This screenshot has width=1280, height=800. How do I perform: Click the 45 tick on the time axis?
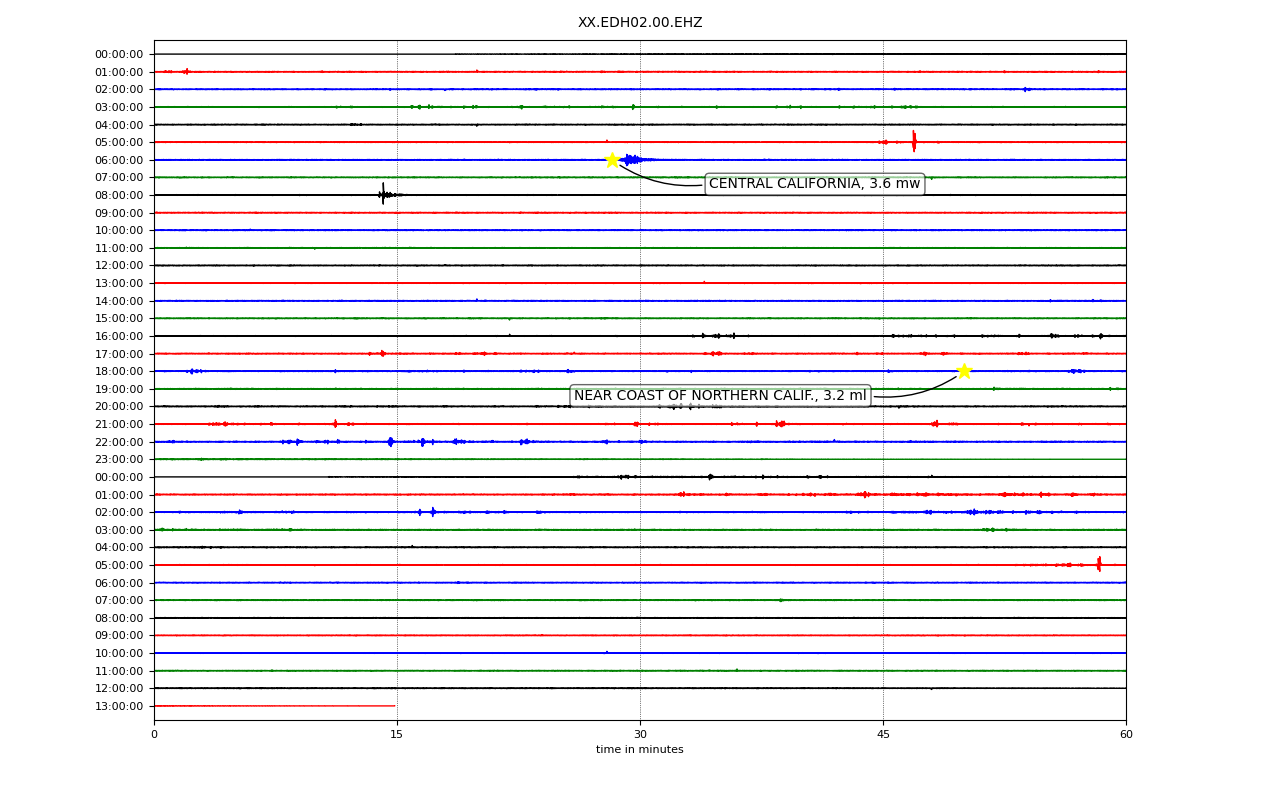(883, 735)
